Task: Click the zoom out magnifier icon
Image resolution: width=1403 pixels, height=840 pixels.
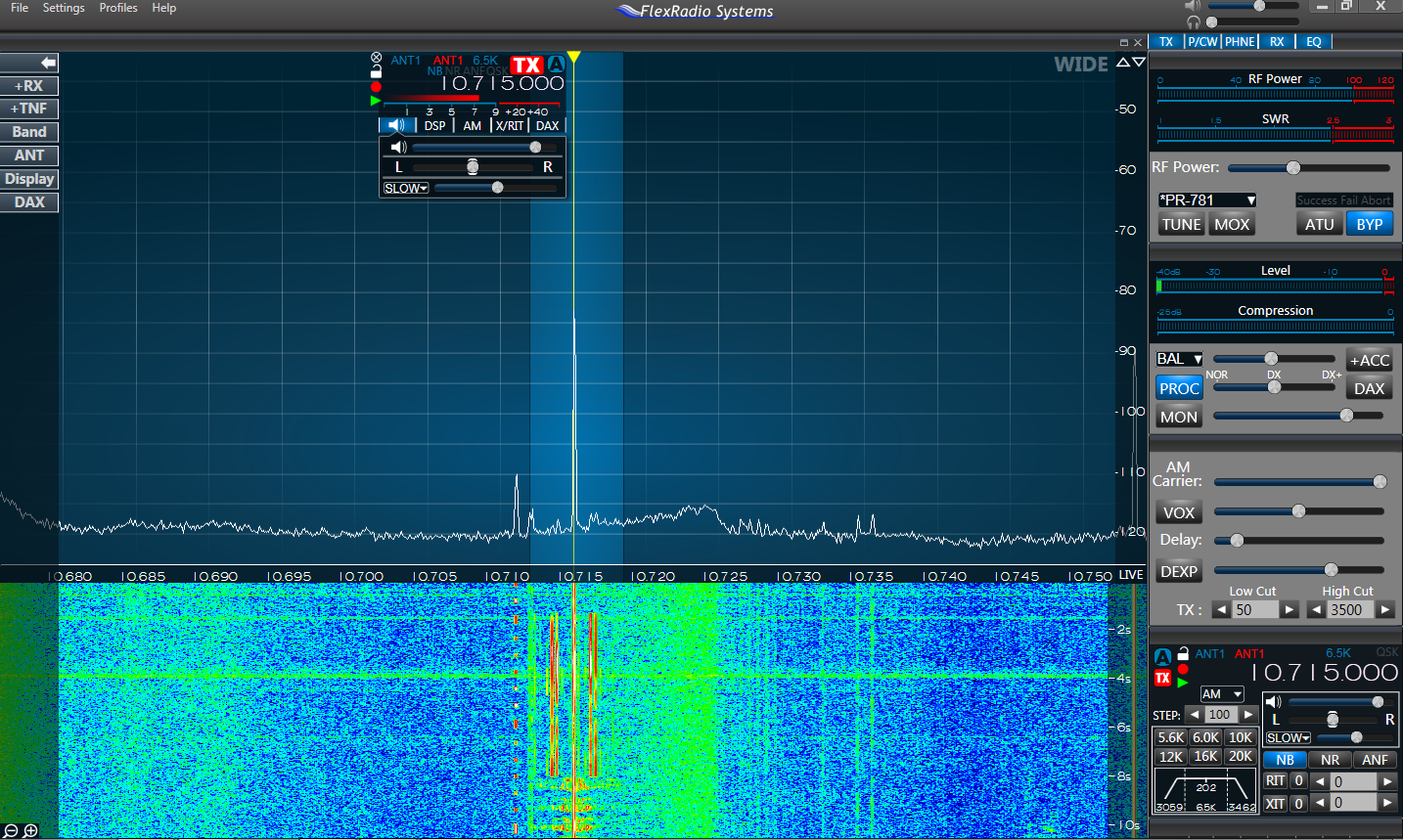Action: point(11,830)
